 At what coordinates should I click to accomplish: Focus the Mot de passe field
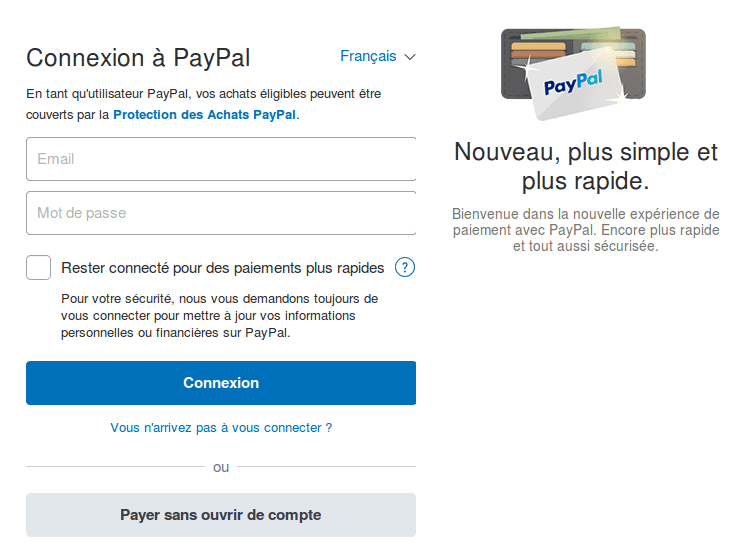tap(221, 213)
